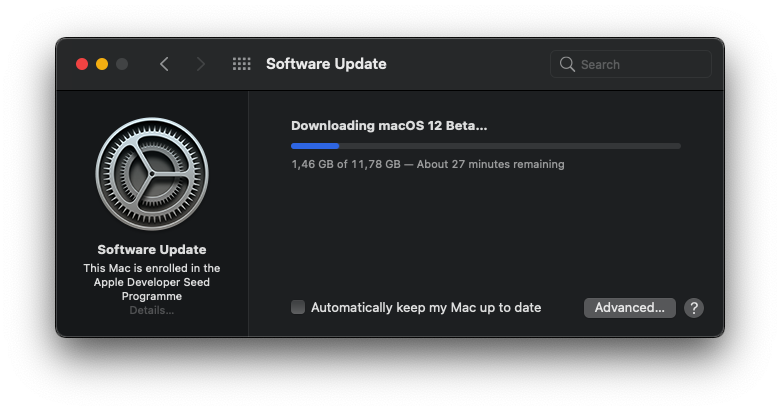Click the "Downloading macOS 12 Beta..." heading

[389, 126]
